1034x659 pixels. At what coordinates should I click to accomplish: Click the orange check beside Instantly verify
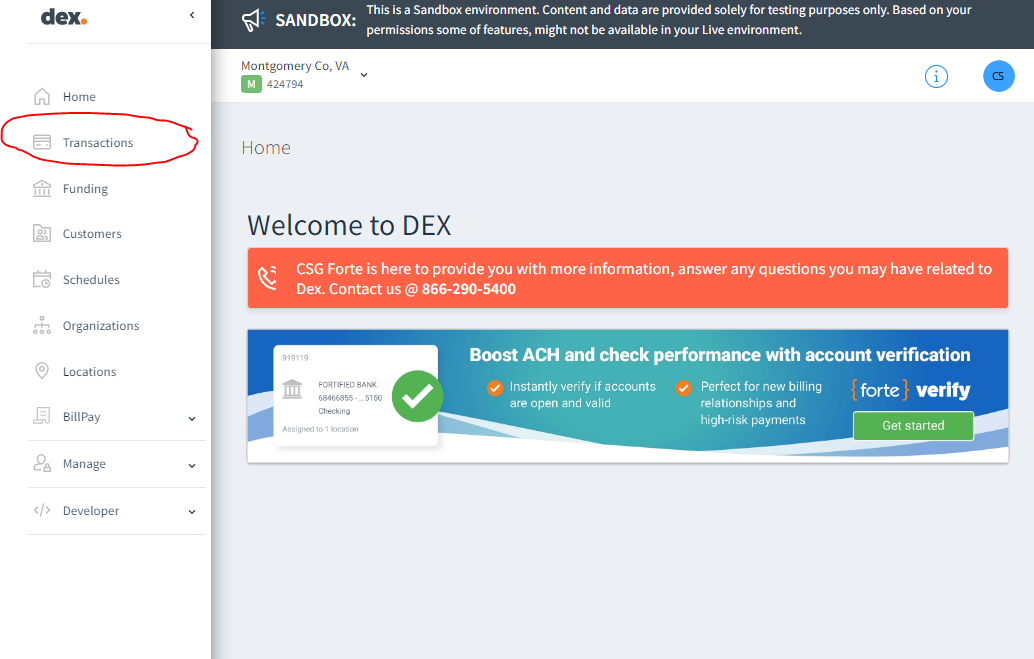point(495,387)
